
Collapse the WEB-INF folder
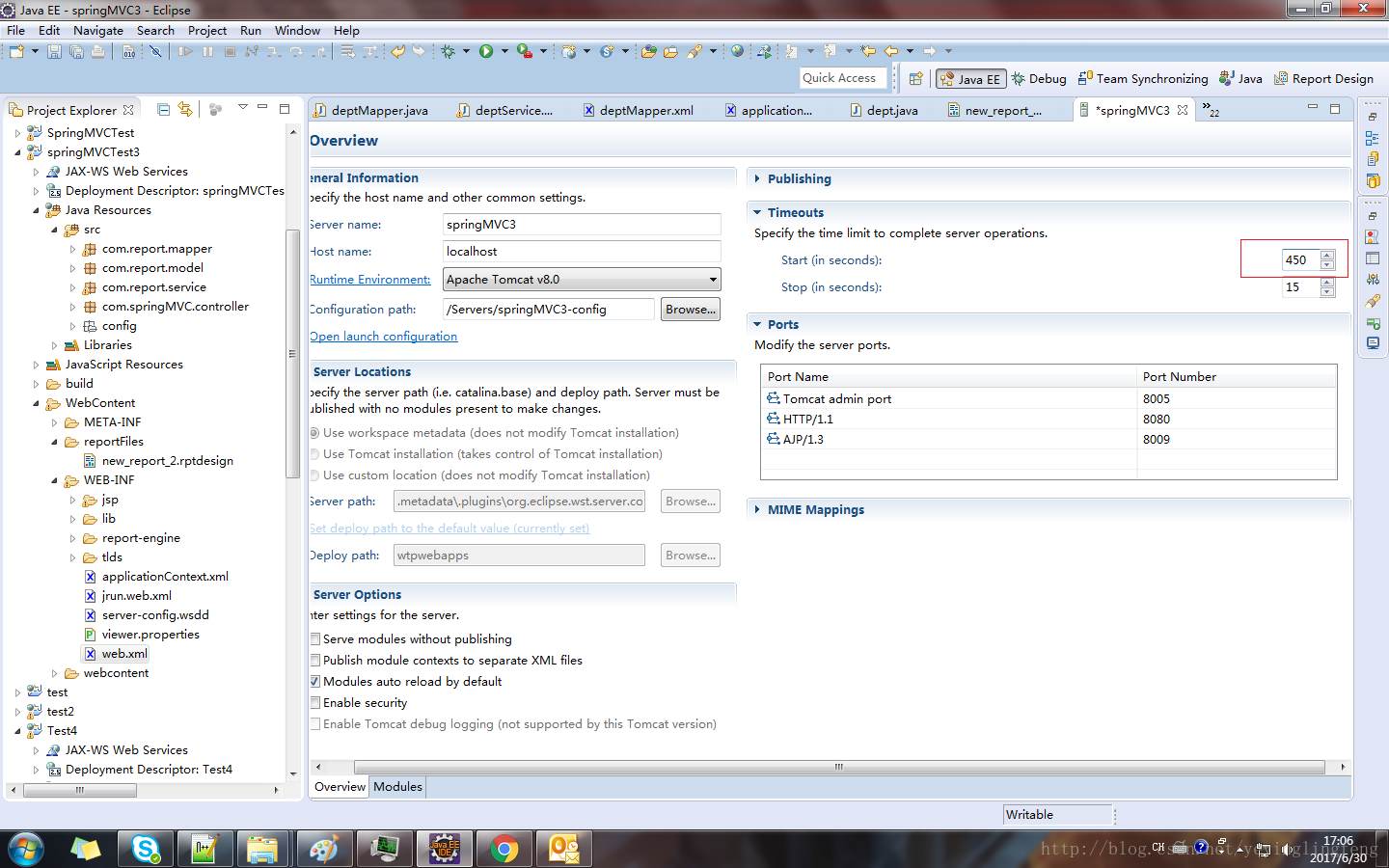(54, 480)
